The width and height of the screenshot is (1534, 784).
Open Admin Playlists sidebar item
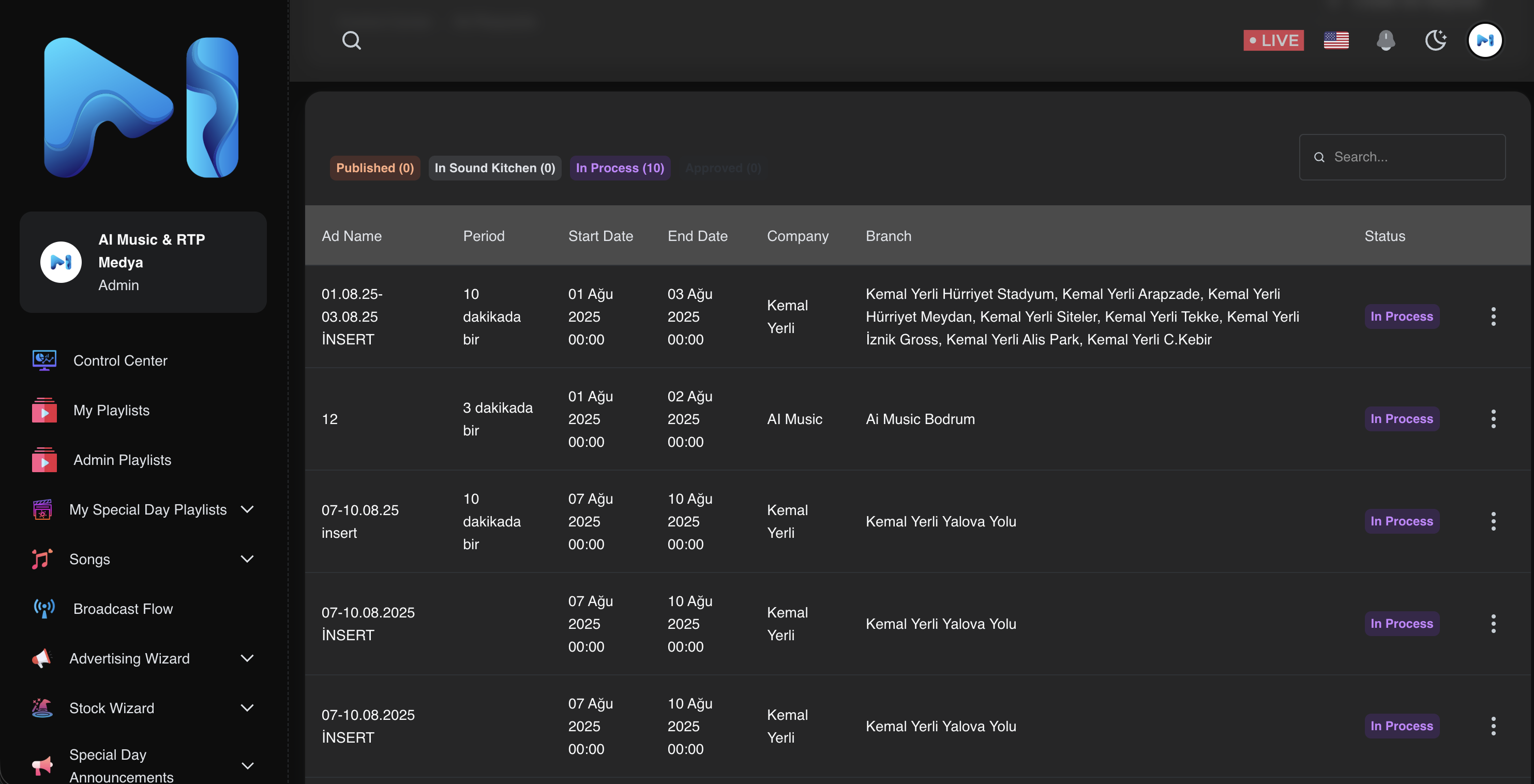[122, 460]
